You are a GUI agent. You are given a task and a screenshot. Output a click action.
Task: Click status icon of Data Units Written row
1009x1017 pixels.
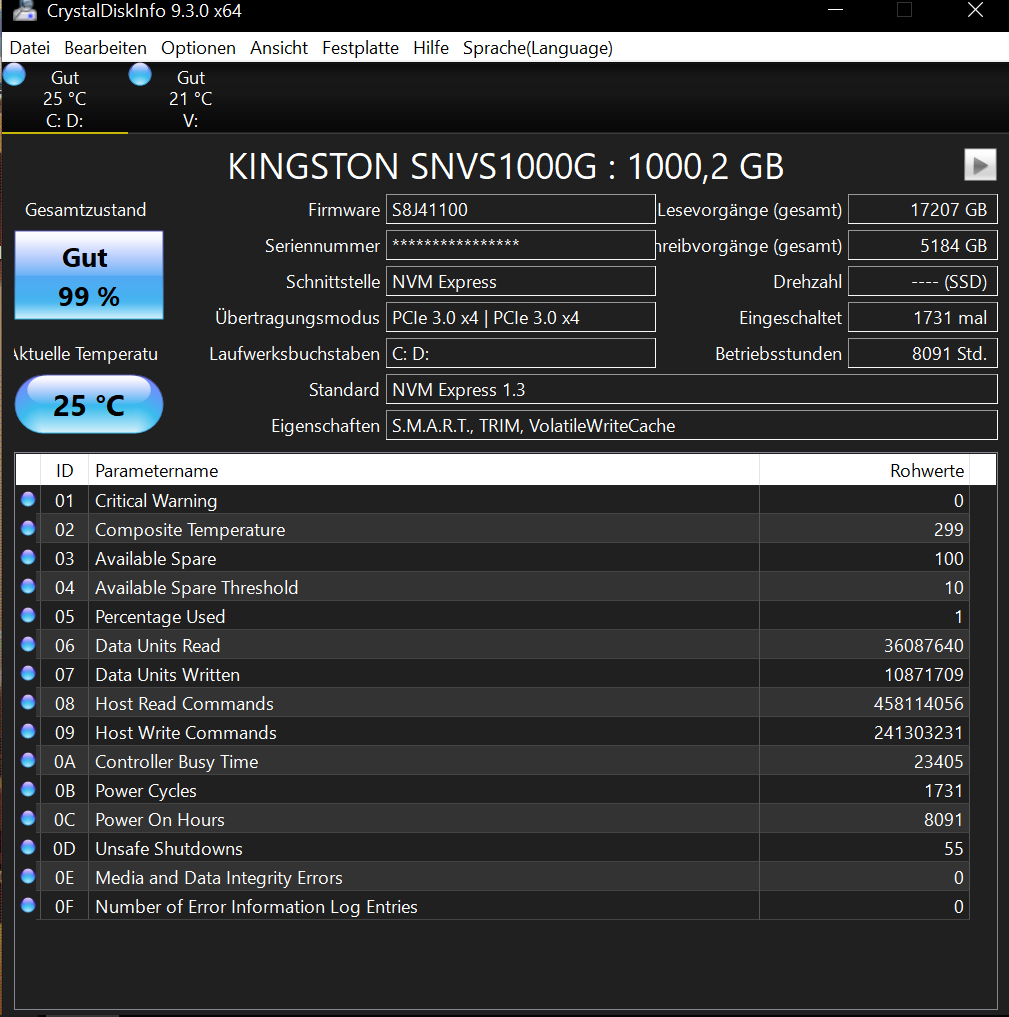point(28,673)
